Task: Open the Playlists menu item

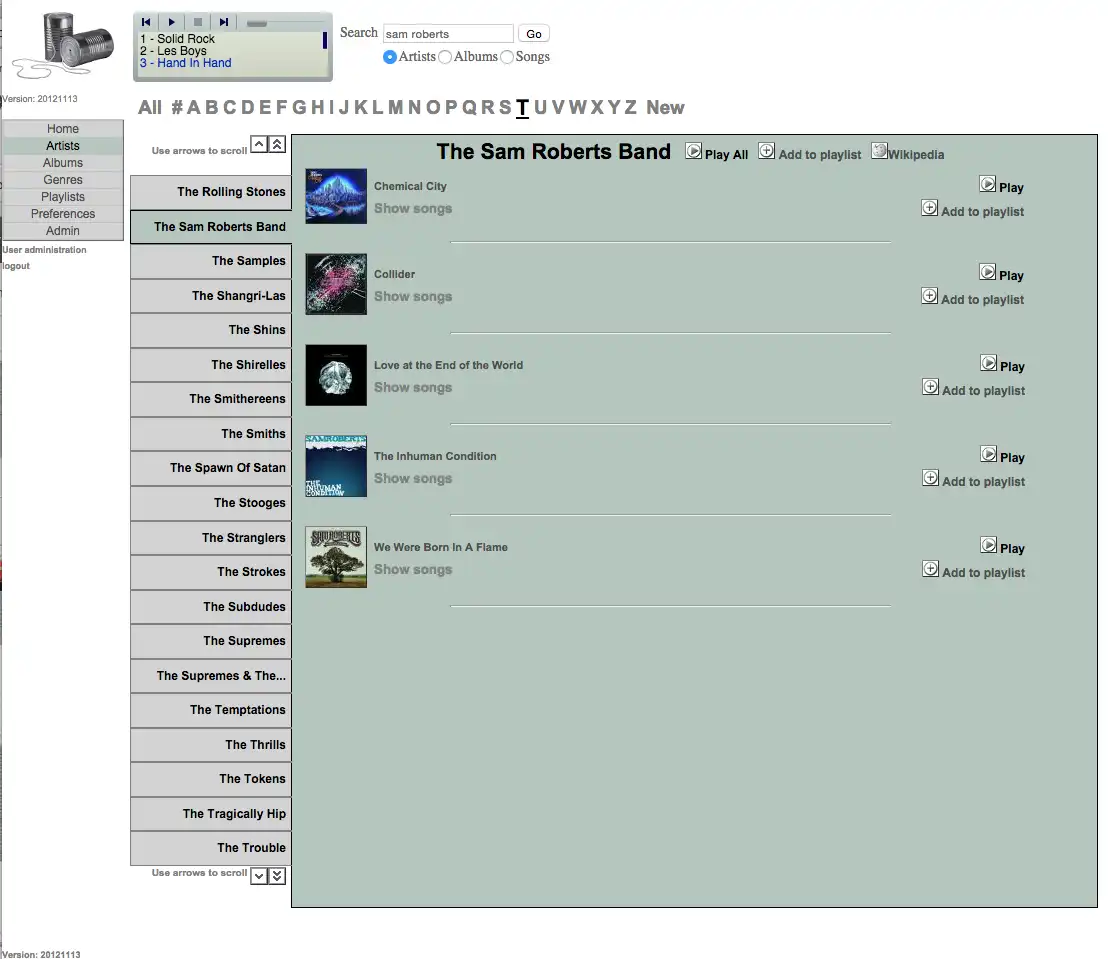Action: point(63,196)
